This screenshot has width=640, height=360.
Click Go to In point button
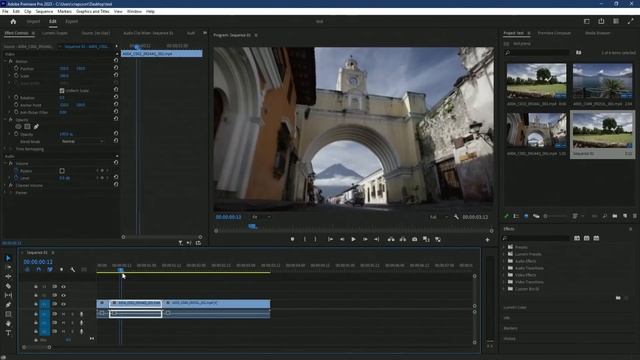pos(330,239)
